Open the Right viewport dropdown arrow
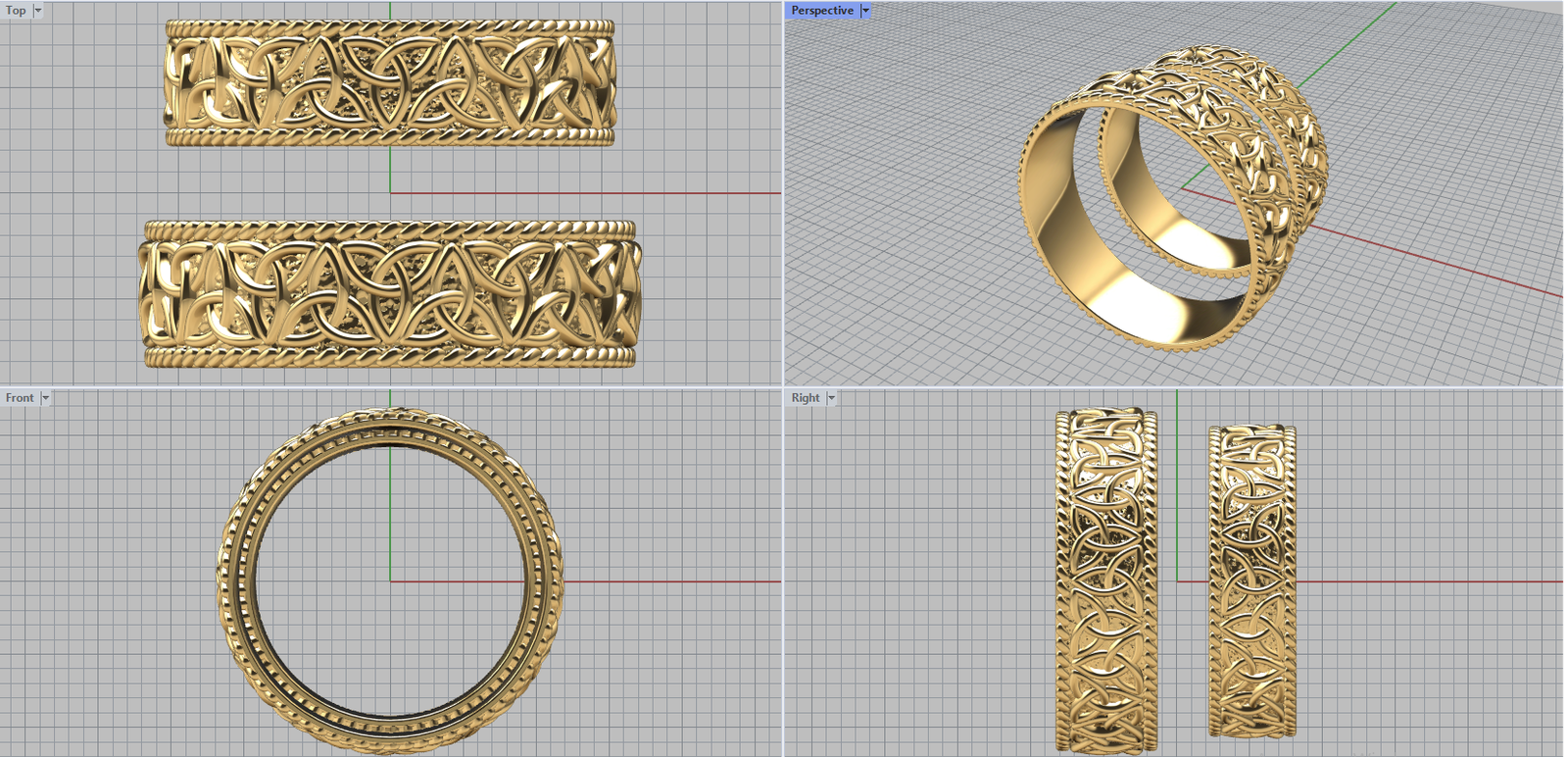The height and width of the screenshot is (757, 1568). click(831, 398)
